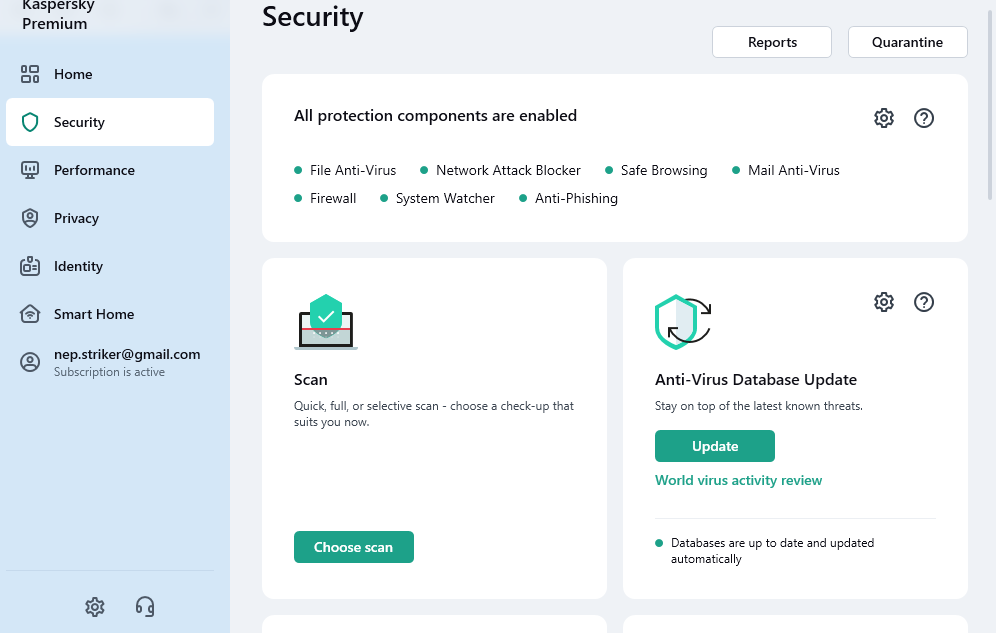Click the green Update button
This screenshot has height=633, width=996.
[715, 446]
